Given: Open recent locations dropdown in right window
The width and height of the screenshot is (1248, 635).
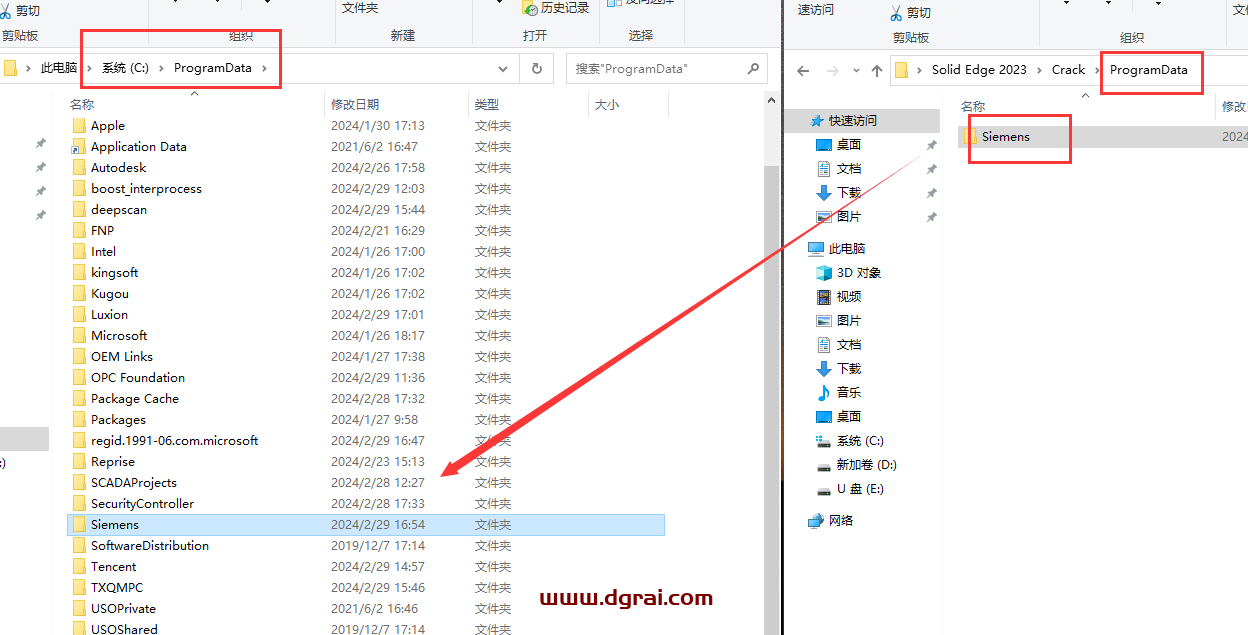Looking at the screenshot, I should (x=855, y=70).
